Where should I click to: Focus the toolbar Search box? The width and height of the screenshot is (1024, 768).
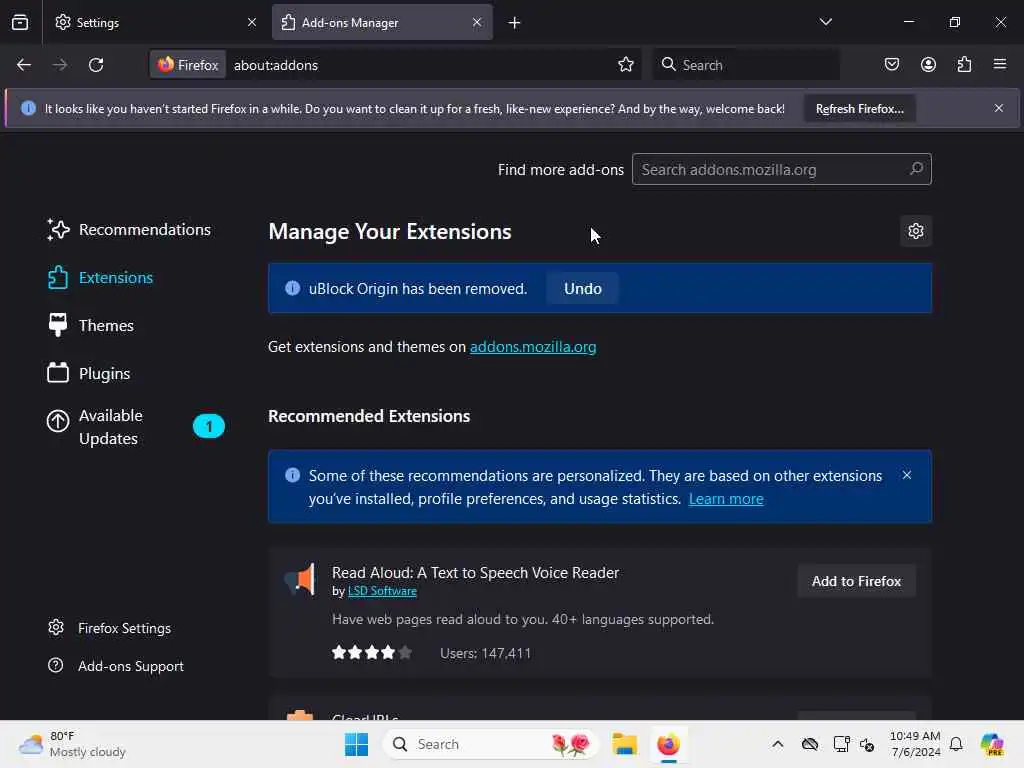tap(746, 65)
